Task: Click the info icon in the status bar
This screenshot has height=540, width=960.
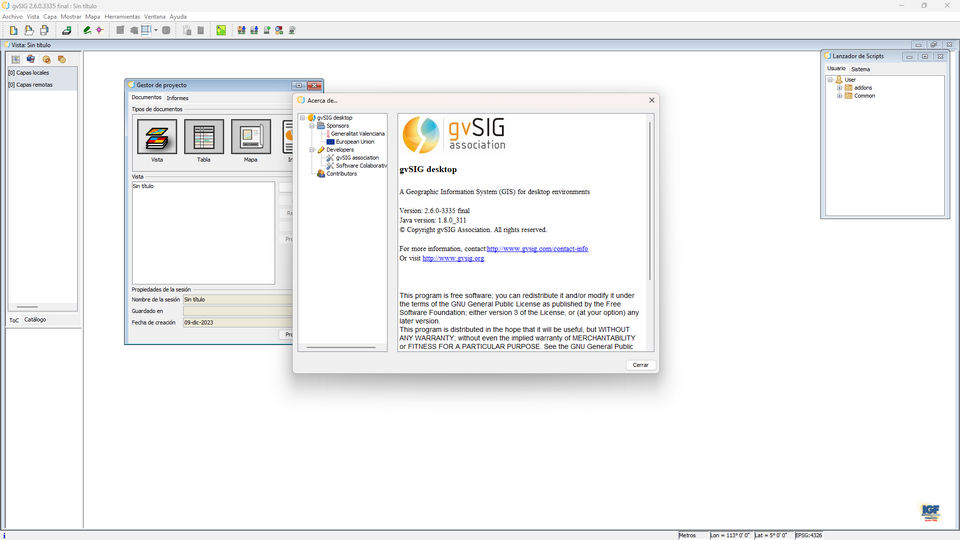Action: (4, 535)
